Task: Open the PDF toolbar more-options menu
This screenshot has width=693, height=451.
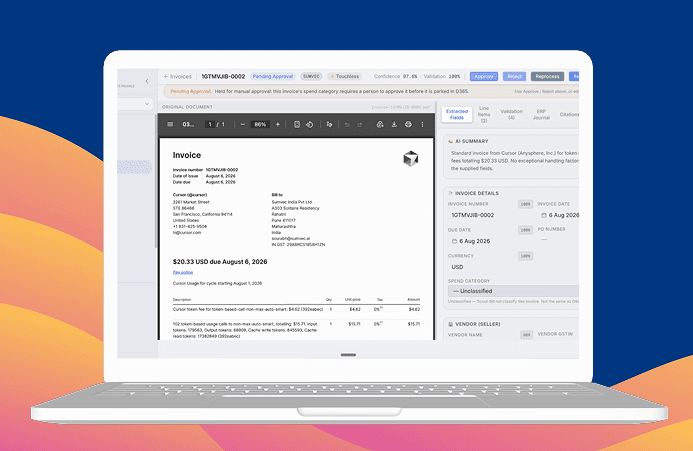Action: [x=423, y=125]
